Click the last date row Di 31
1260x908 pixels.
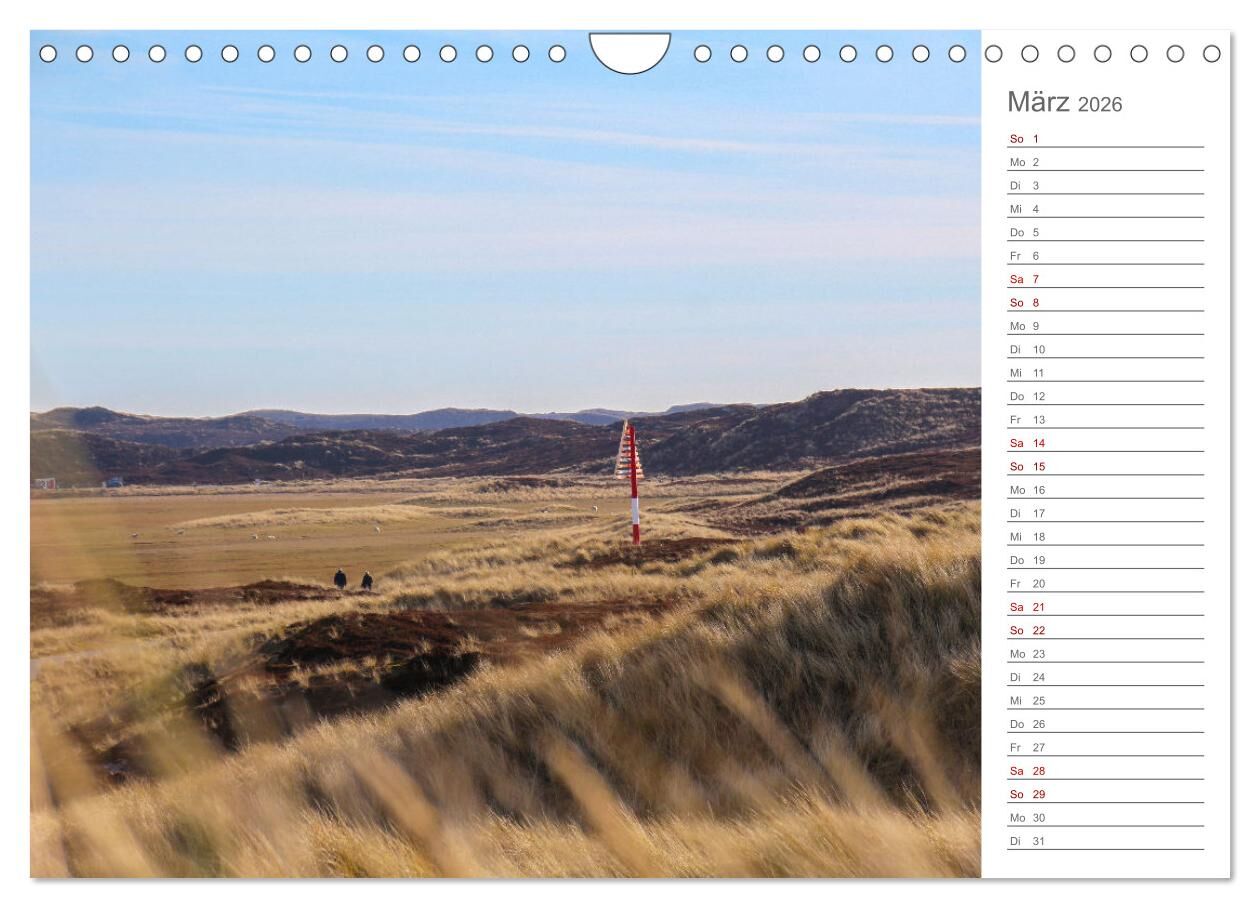1105,841
